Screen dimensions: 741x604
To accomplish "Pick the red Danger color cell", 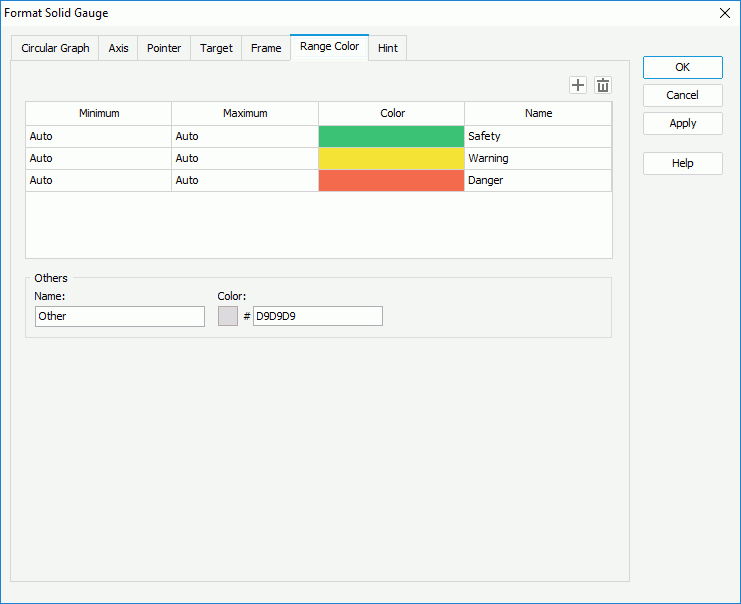I will coord(391,180).
